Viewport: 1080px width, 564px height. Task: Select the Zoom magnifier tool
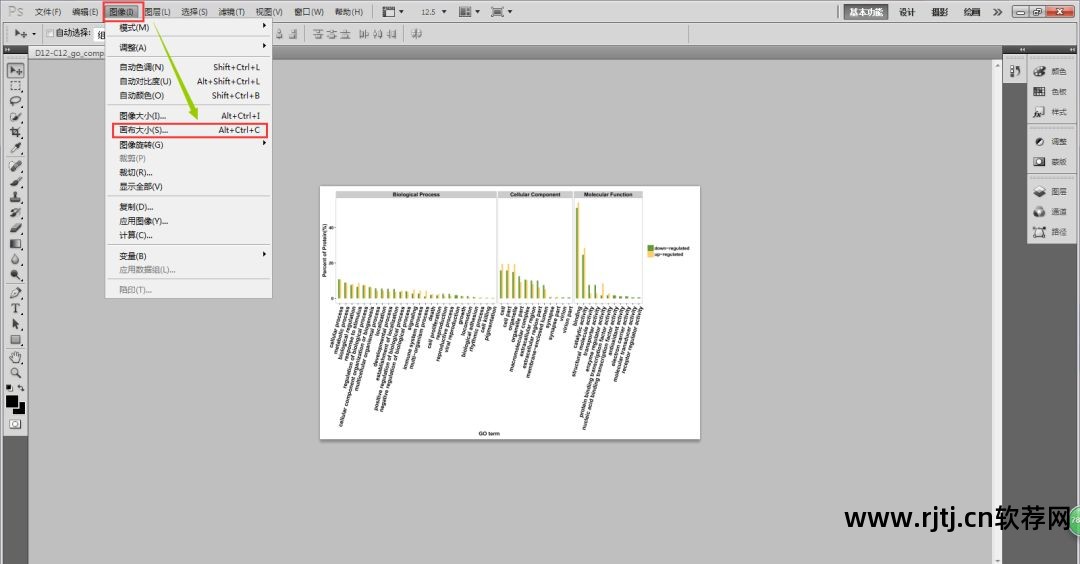coord(16,372)
